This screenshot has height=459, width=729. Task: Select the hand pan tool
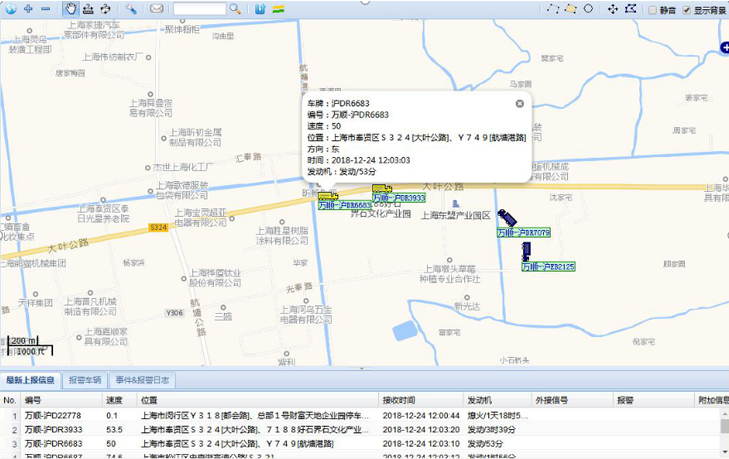[71, 9]
